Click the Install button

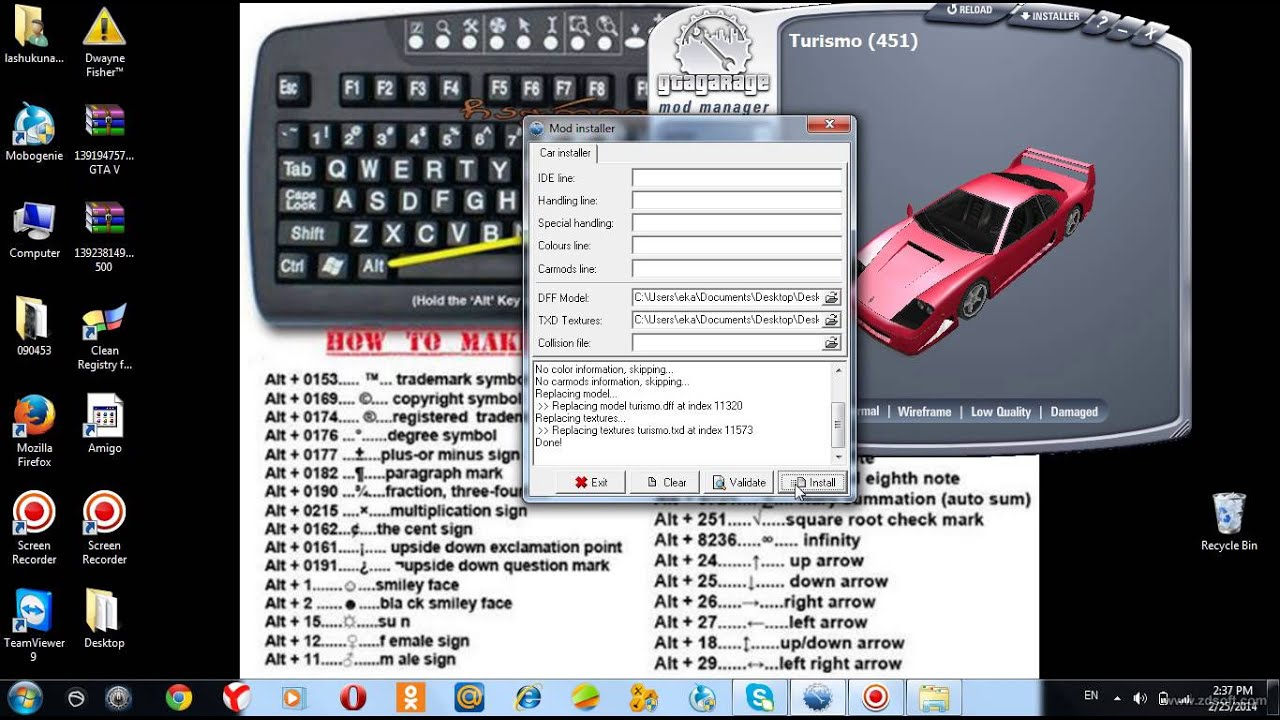click(813, 482)
